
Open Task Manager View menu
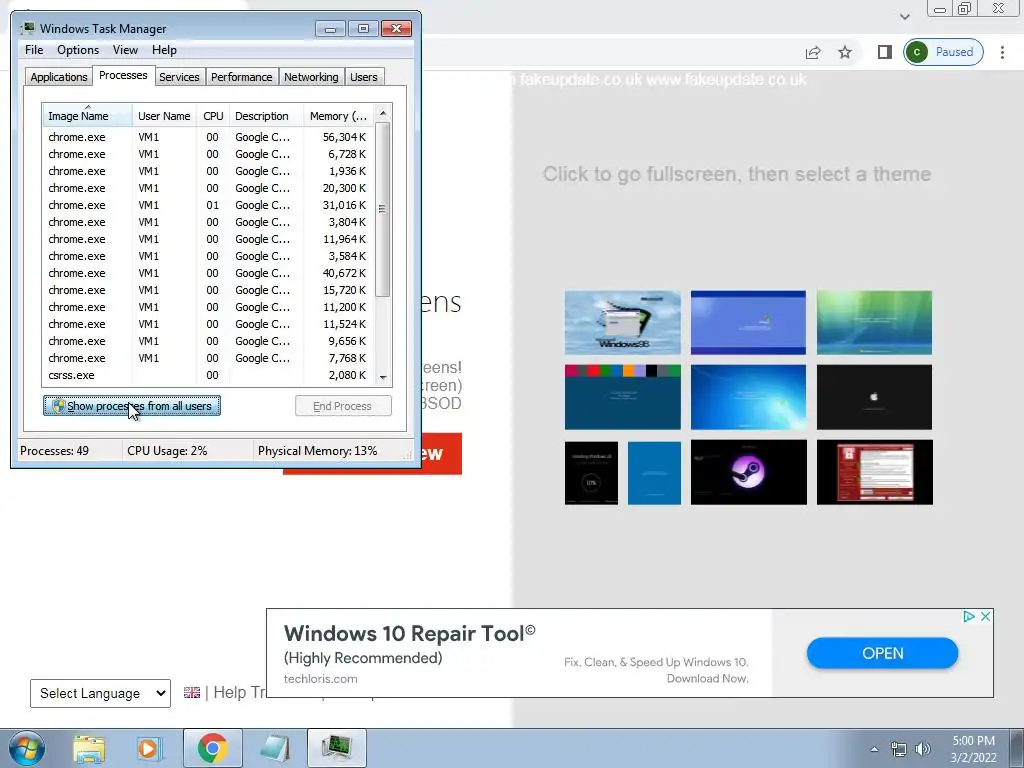point(125,50)
